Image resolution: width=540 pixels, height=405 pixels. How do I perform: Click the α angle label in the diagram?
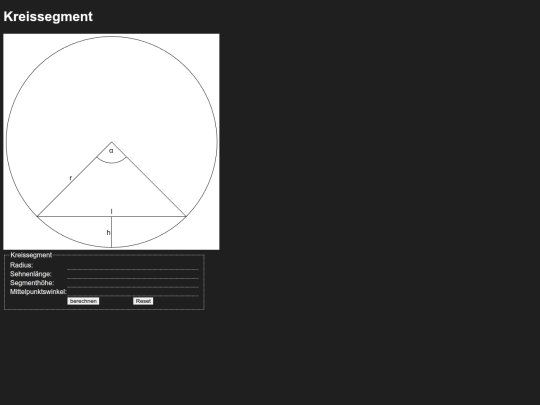pyautogui.click(x=111, y=151)
